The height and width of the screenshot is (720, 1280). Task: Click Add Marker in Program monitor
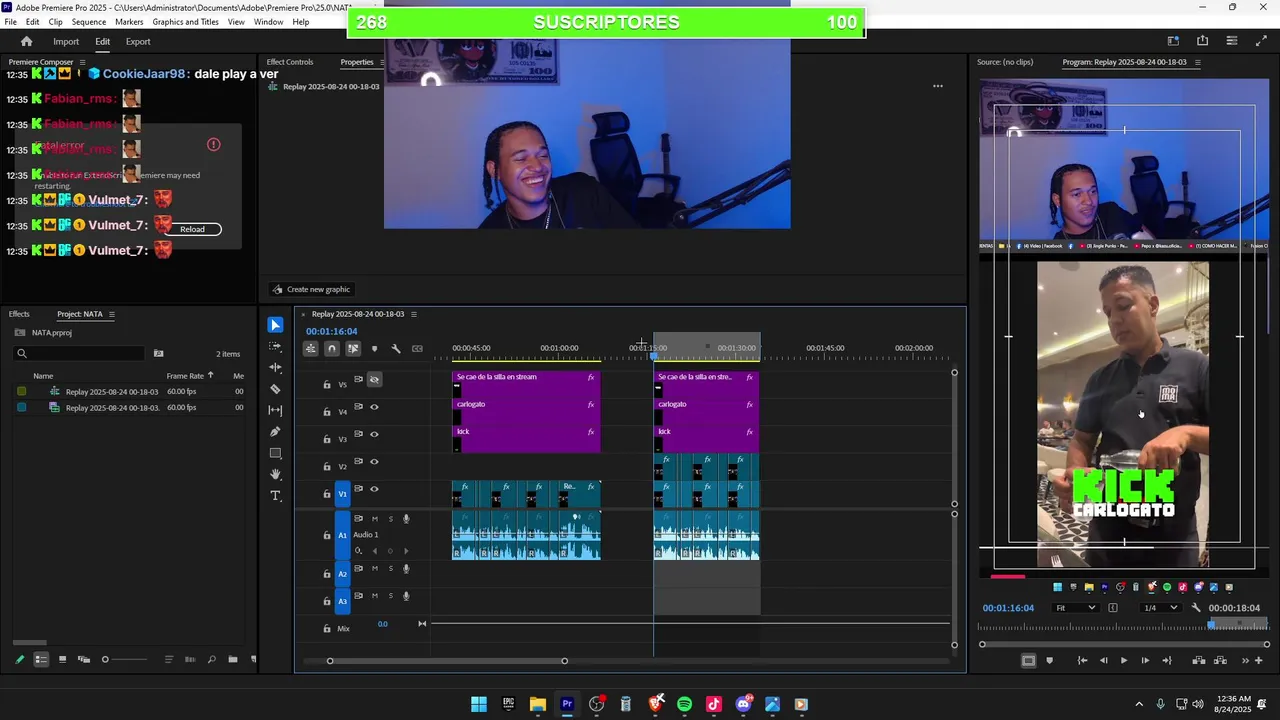coord(1049,660)
